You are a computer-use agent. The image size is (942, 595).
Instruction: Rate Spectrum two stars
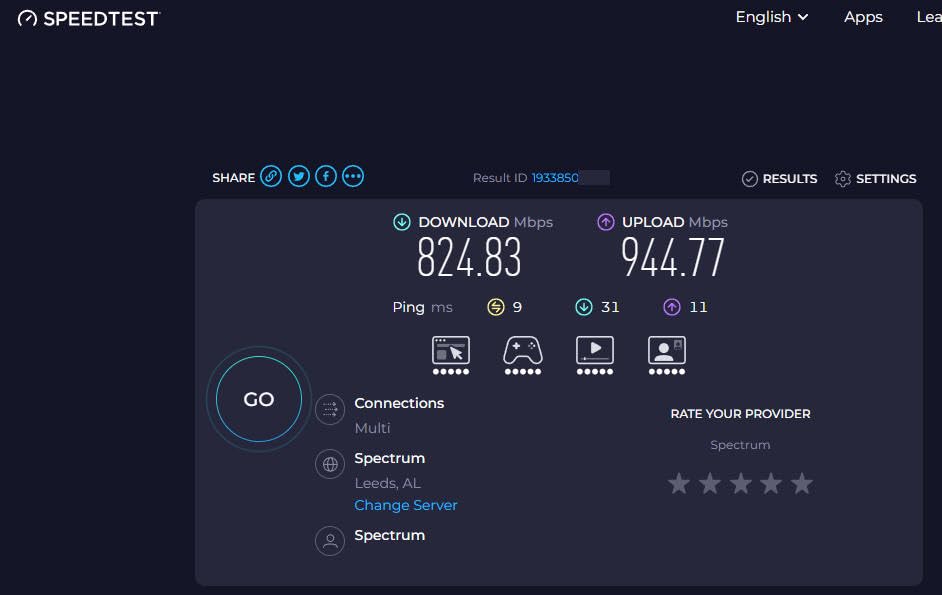(710, 483)
